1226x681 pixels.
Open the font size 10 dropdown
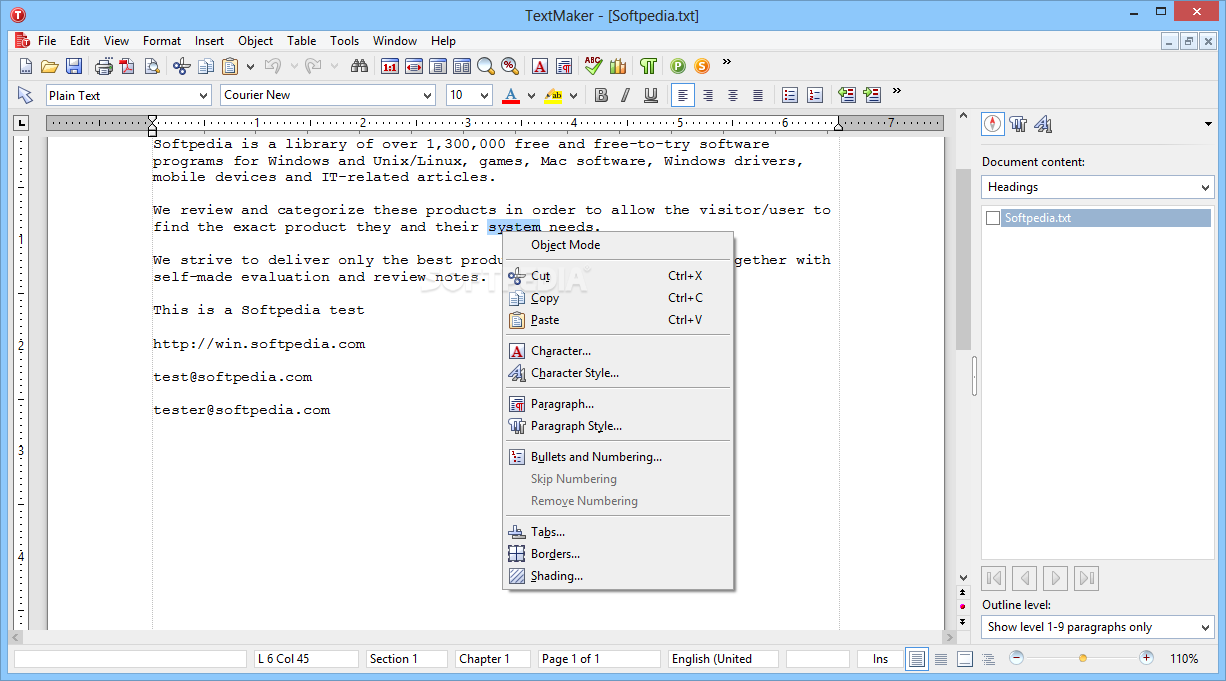click(484, 95)
